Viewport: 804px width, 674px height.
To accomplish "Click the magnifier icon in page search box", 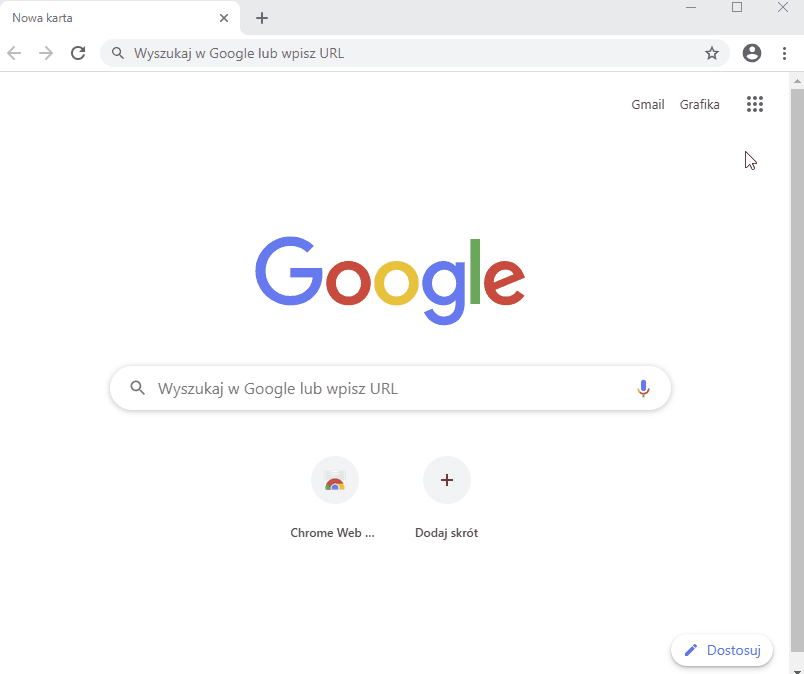I will [x=137, y=388].
